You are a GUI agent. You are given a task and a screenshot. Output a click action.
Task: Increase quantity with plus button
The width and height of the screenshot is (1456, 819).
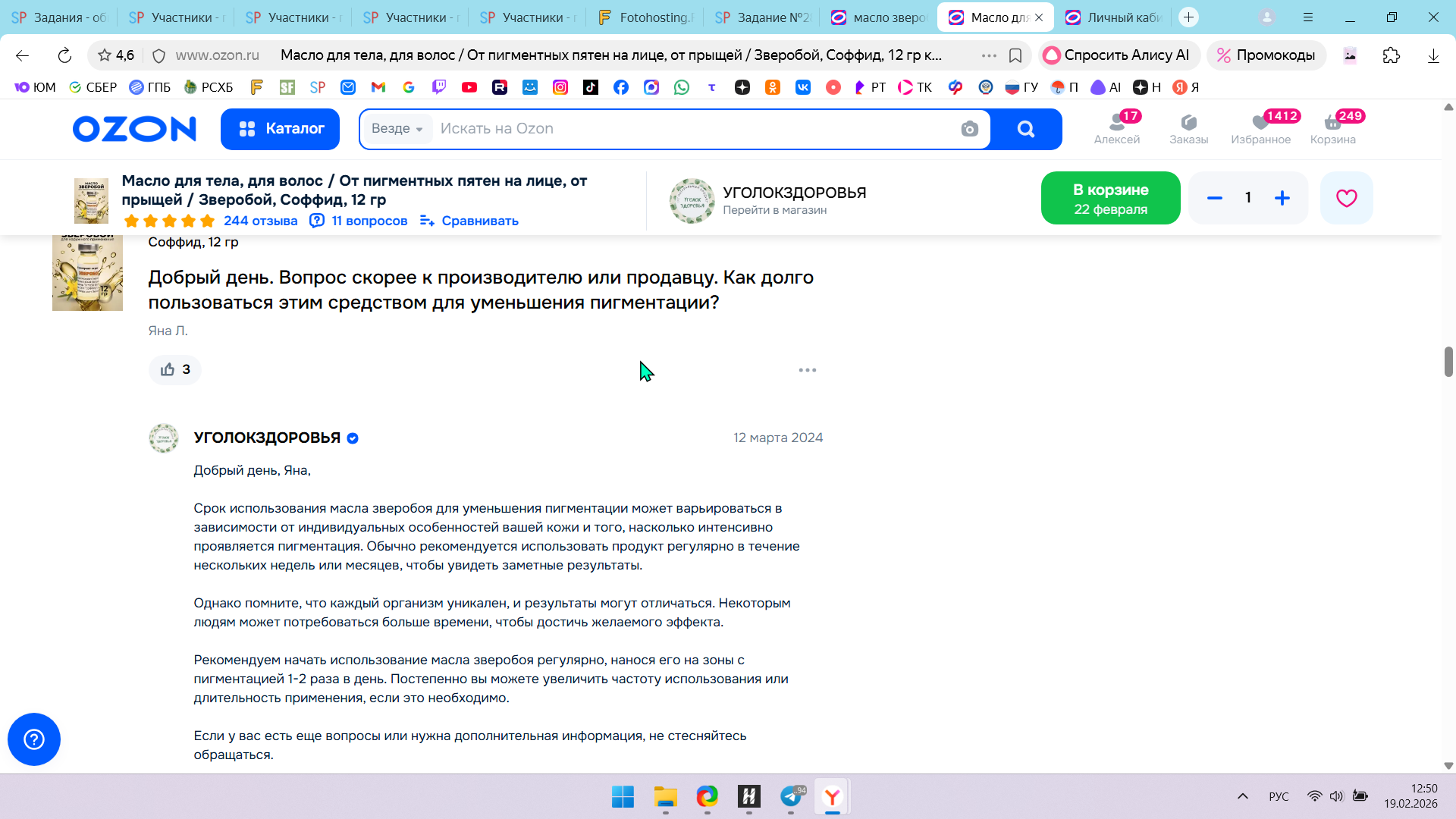click(x=1282, y=198)
